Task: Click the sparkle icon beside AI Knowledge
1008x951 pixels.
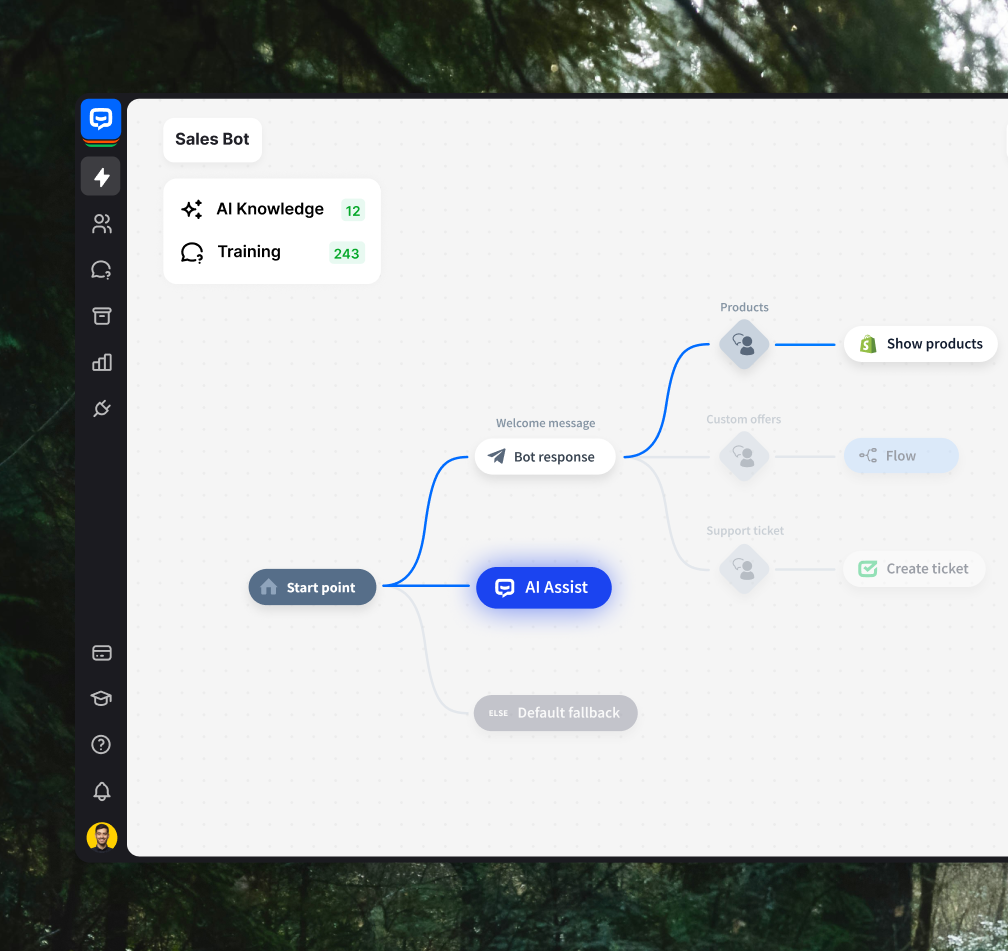Action: [x=192, y=210]
